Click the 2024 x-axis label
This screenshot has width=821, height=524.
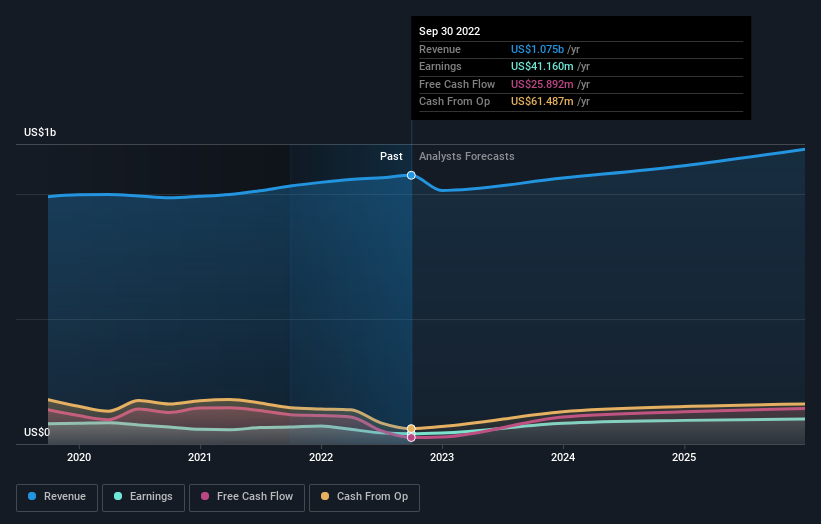[x=563, y=458]
